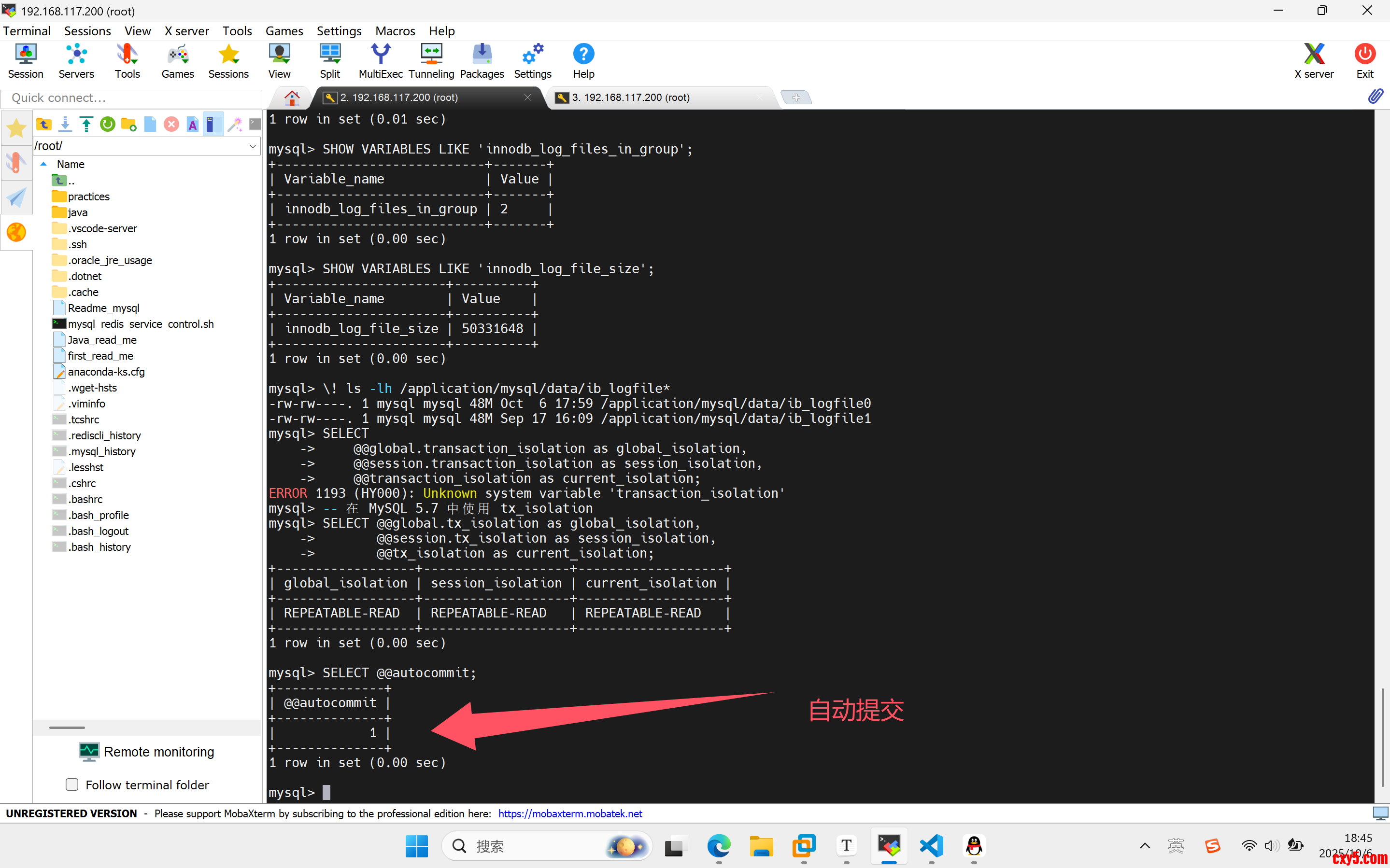Close tab 2. 192.168.117.200 (root)
This screenshot has height=868, width=1390.
click(x=527, y=98)
